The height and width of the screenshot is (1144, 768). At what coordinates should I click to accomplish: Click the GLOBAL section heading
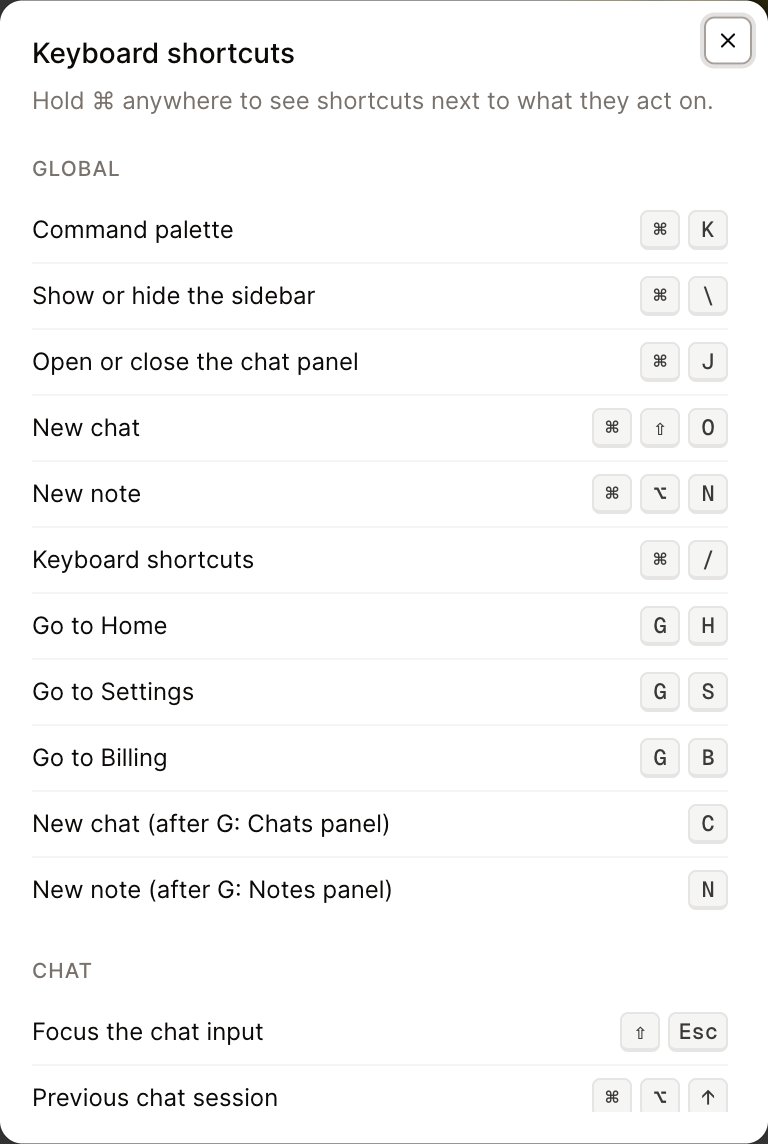click(x=76, y=169)
